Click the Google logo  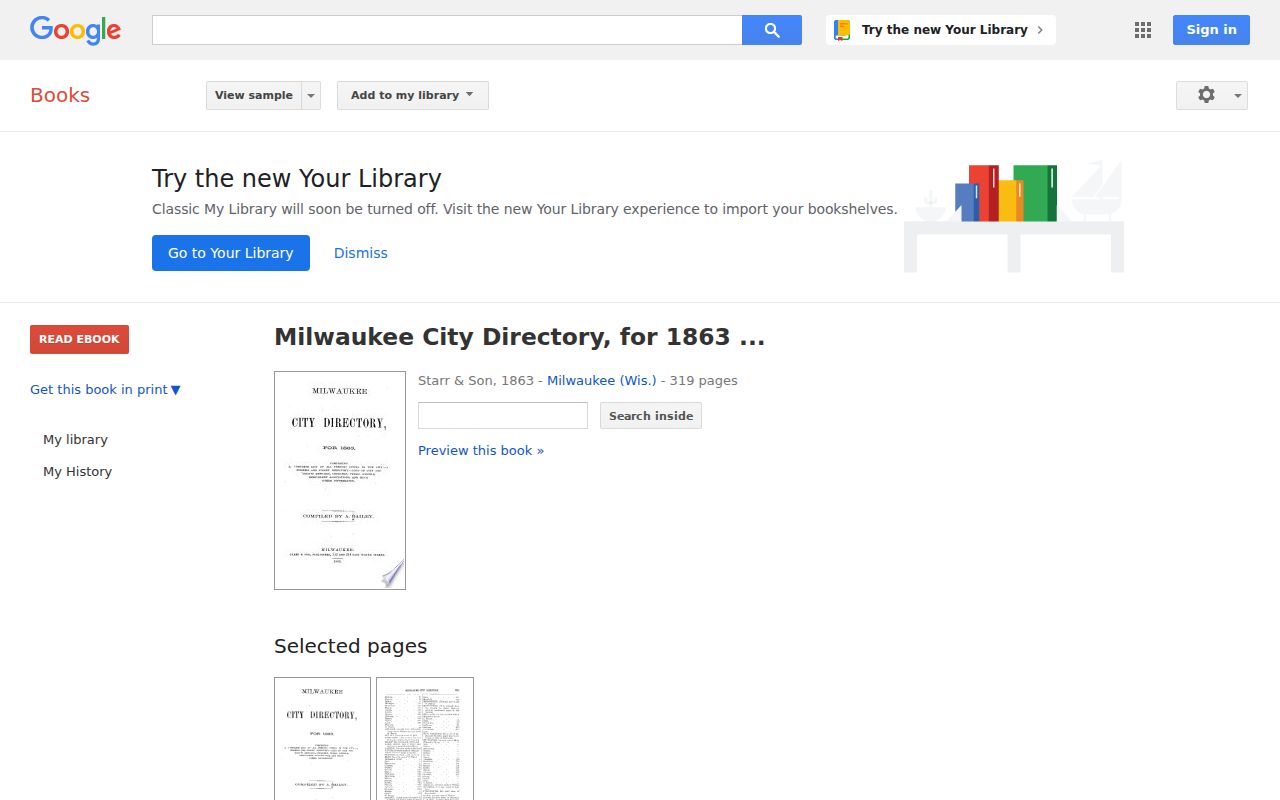pos(75,30)
